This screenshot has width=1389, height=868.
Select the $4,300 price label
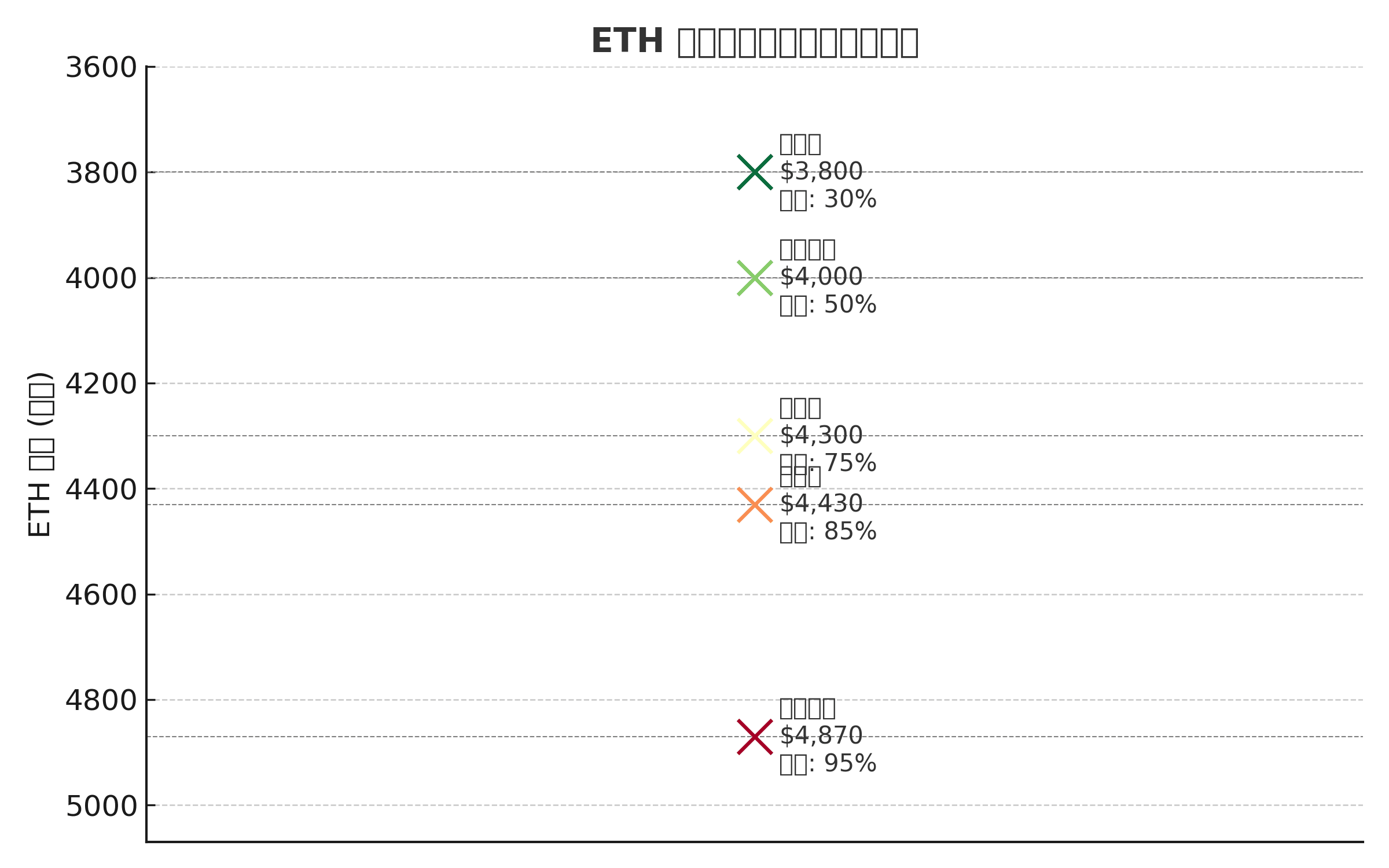tap(821, 435)
